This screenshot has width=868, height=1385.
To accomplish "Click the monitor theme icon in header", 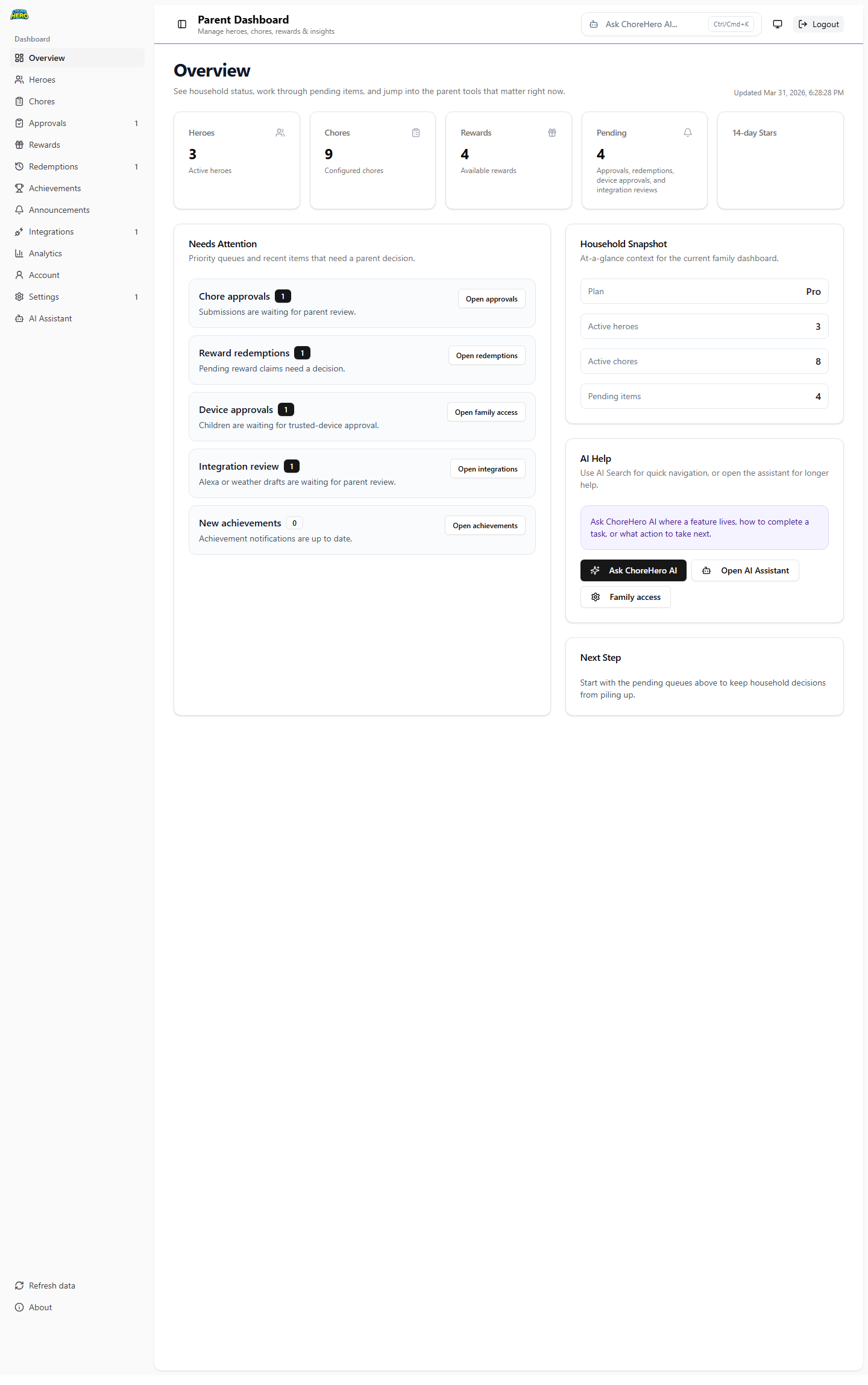I will 778,24.
